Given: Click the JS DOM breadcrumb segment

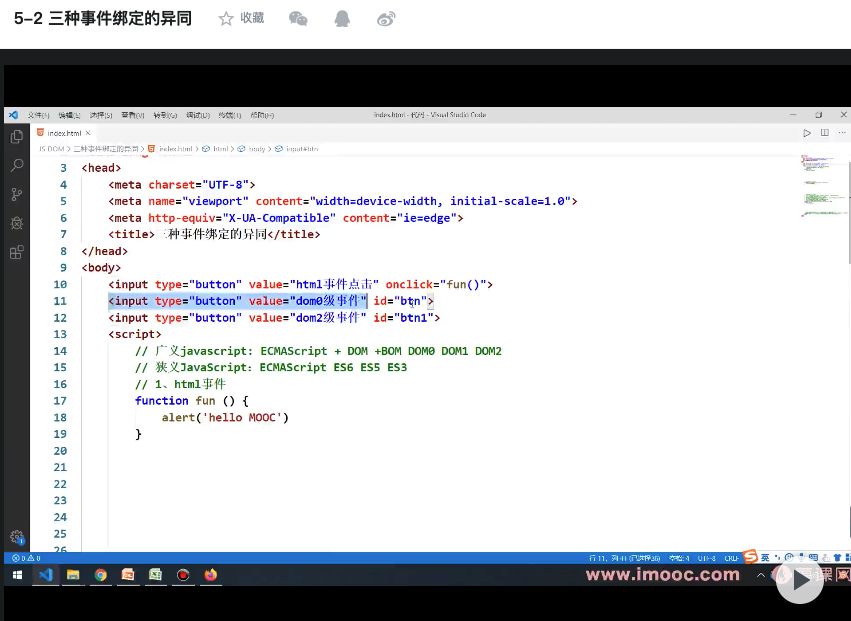Looking at the screenshot, I should pos(52,149).
